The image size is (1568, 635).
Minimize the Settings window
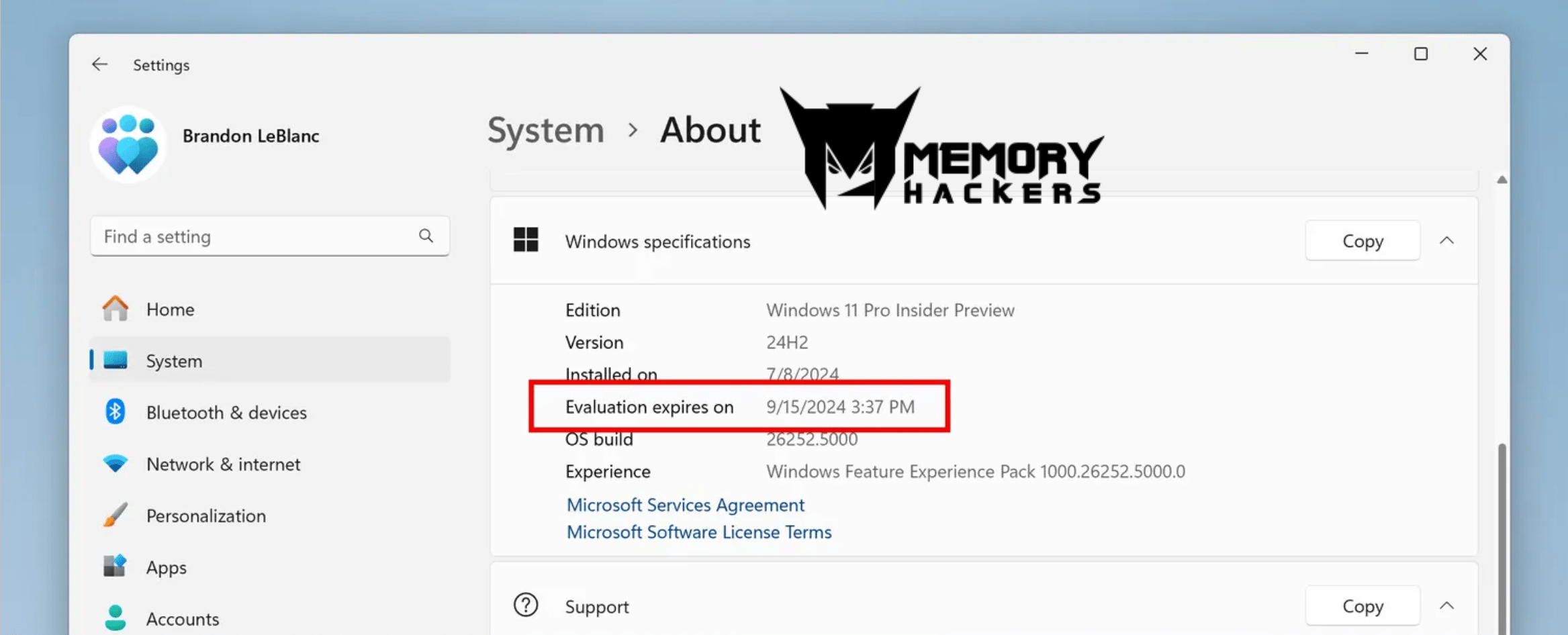(x=1362, y=54)
